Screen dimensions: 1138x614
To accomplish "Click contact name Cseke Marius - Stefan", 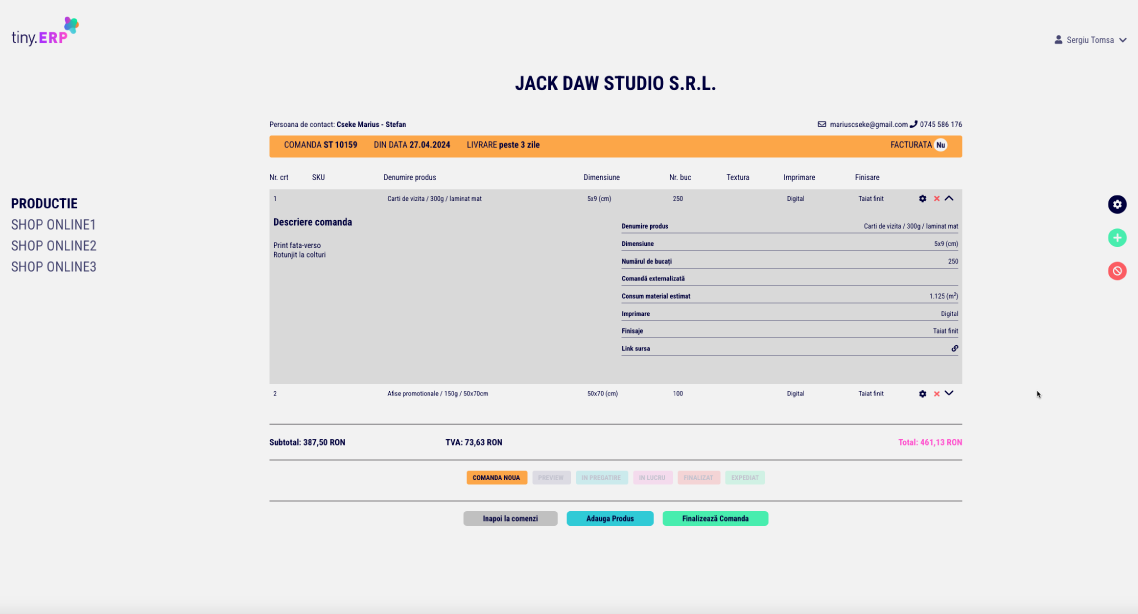I will click(371, 125).
